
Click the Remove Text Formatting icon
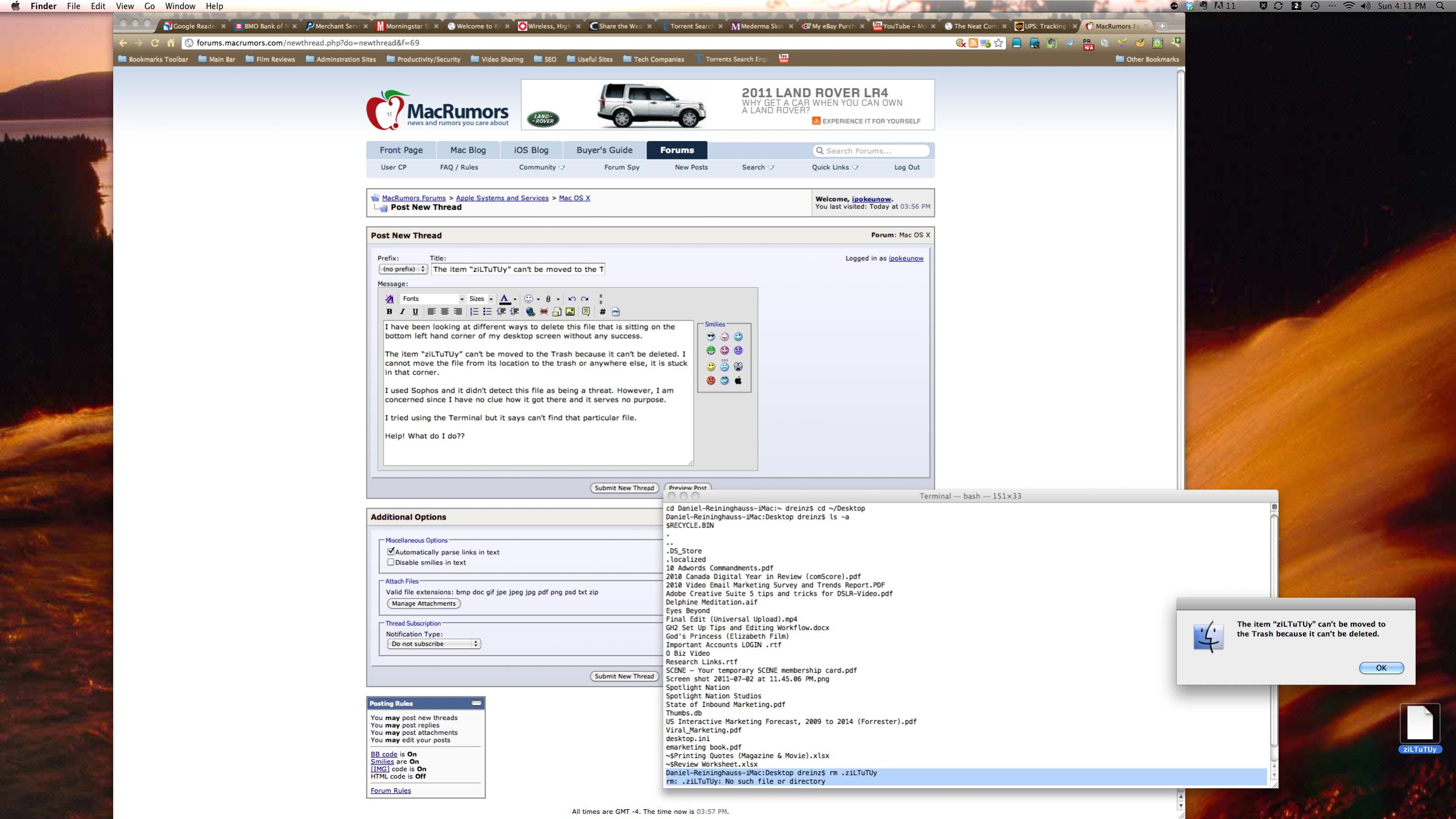point(389,299)
